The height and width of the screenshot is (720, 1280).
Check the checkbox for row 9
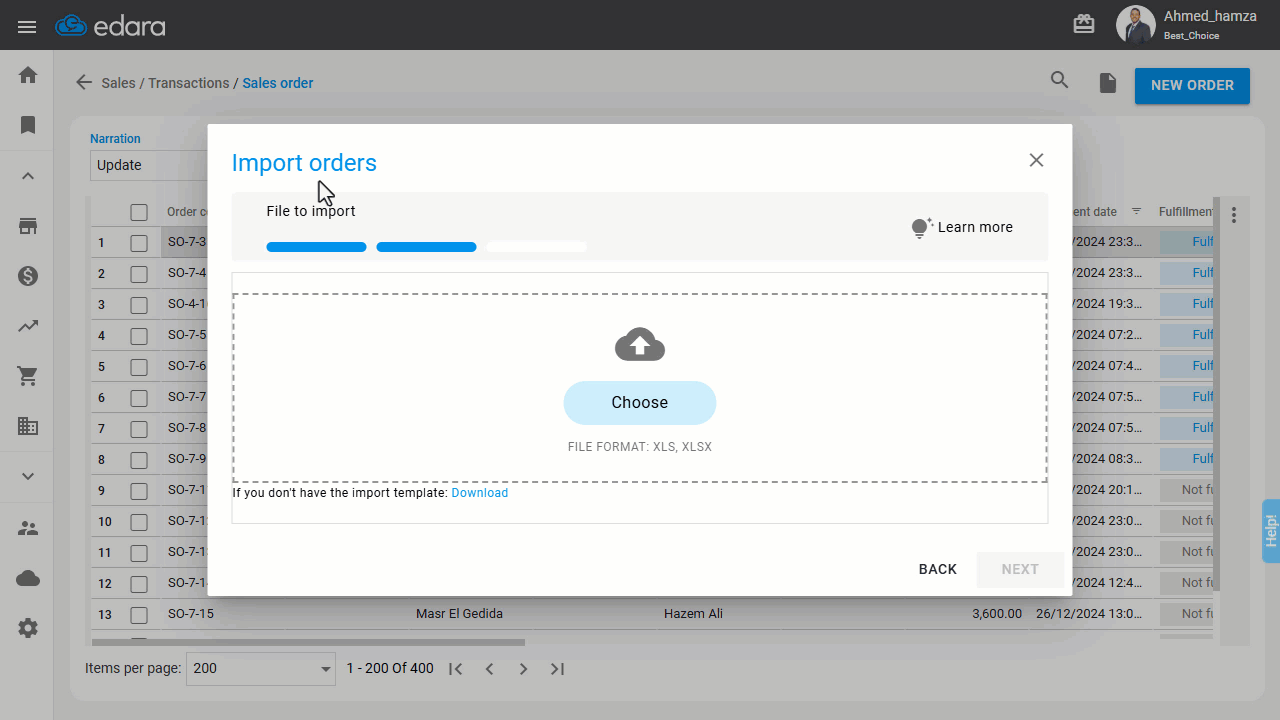[x=139, y=491]
